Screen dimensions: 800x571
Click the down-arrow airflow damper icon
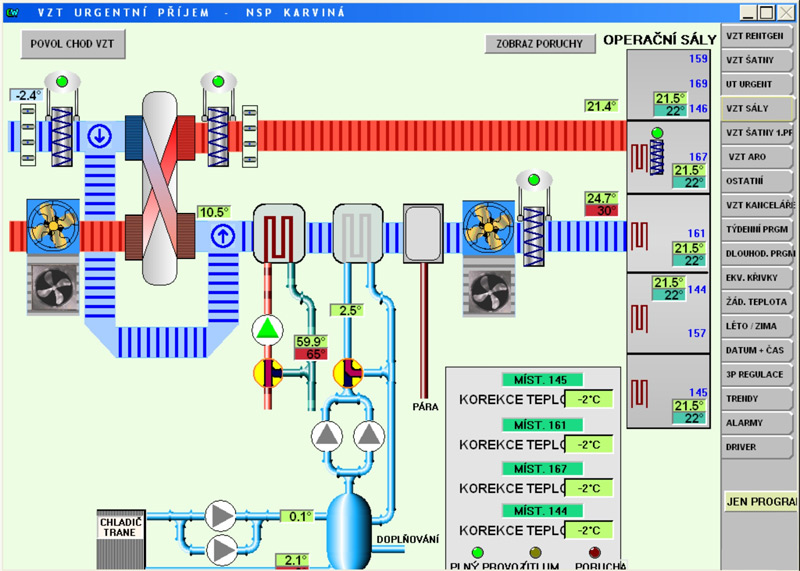pos(99,136)
